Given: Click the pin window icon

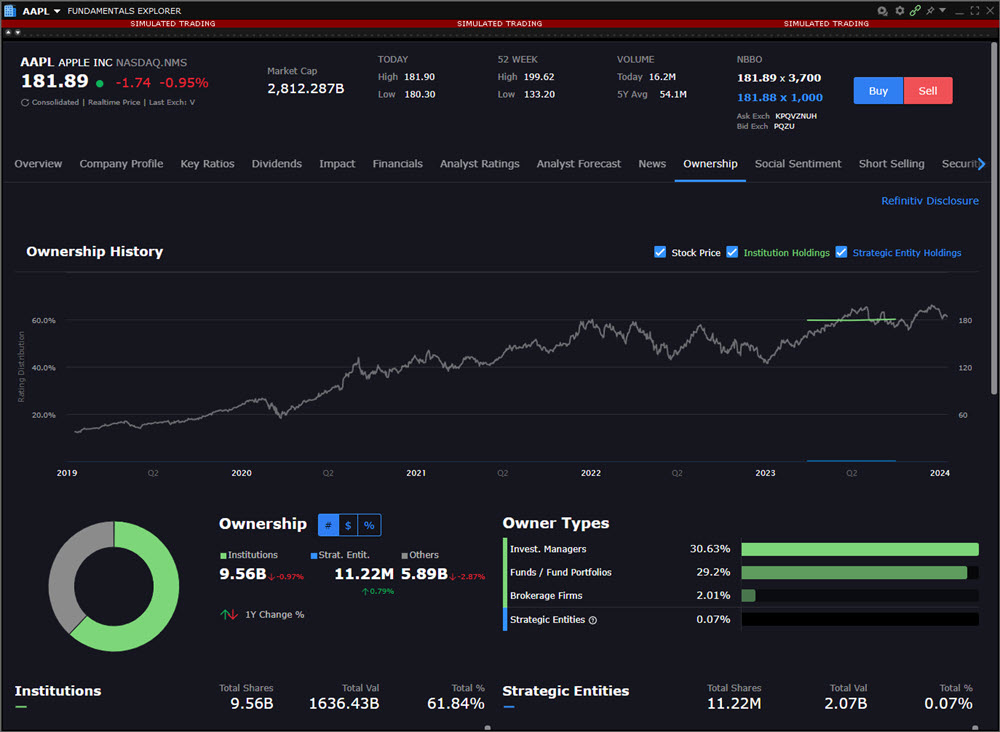Looking at the screenshot, I should click(930, 11).
